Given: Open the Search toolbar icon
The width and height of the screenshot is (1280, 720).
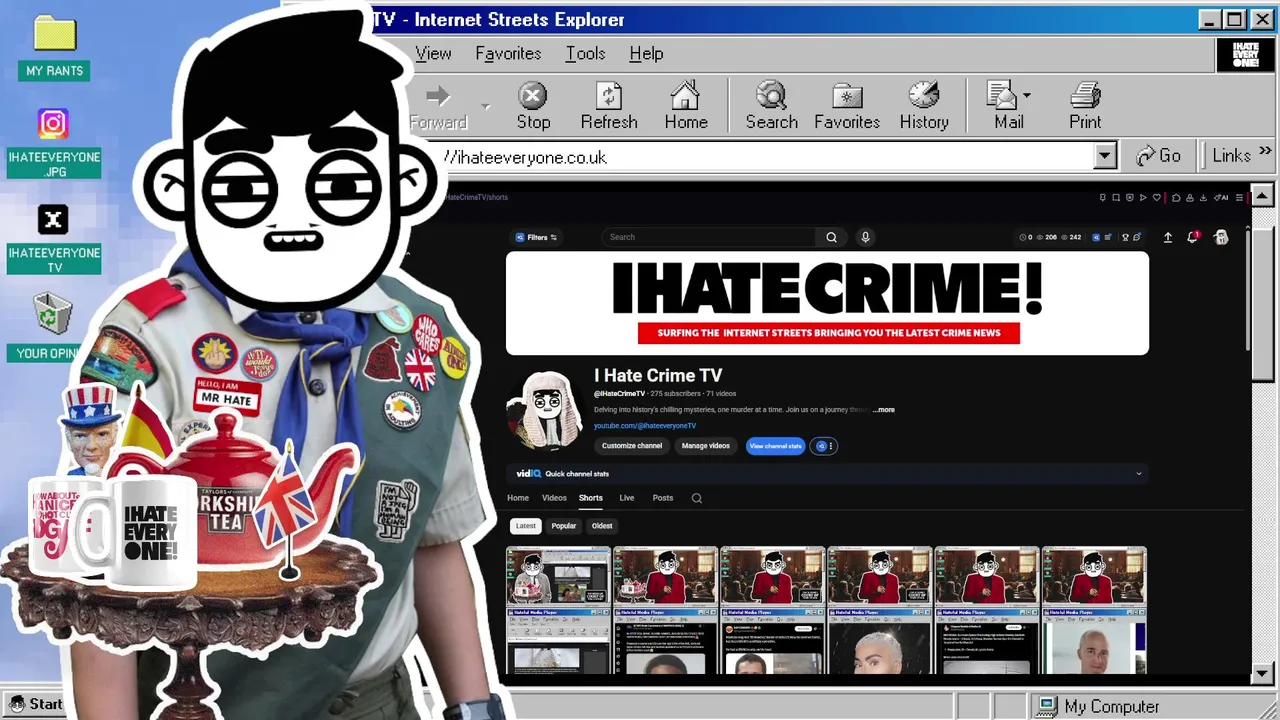Looking at the screenshot, I should tap(771, 97).
